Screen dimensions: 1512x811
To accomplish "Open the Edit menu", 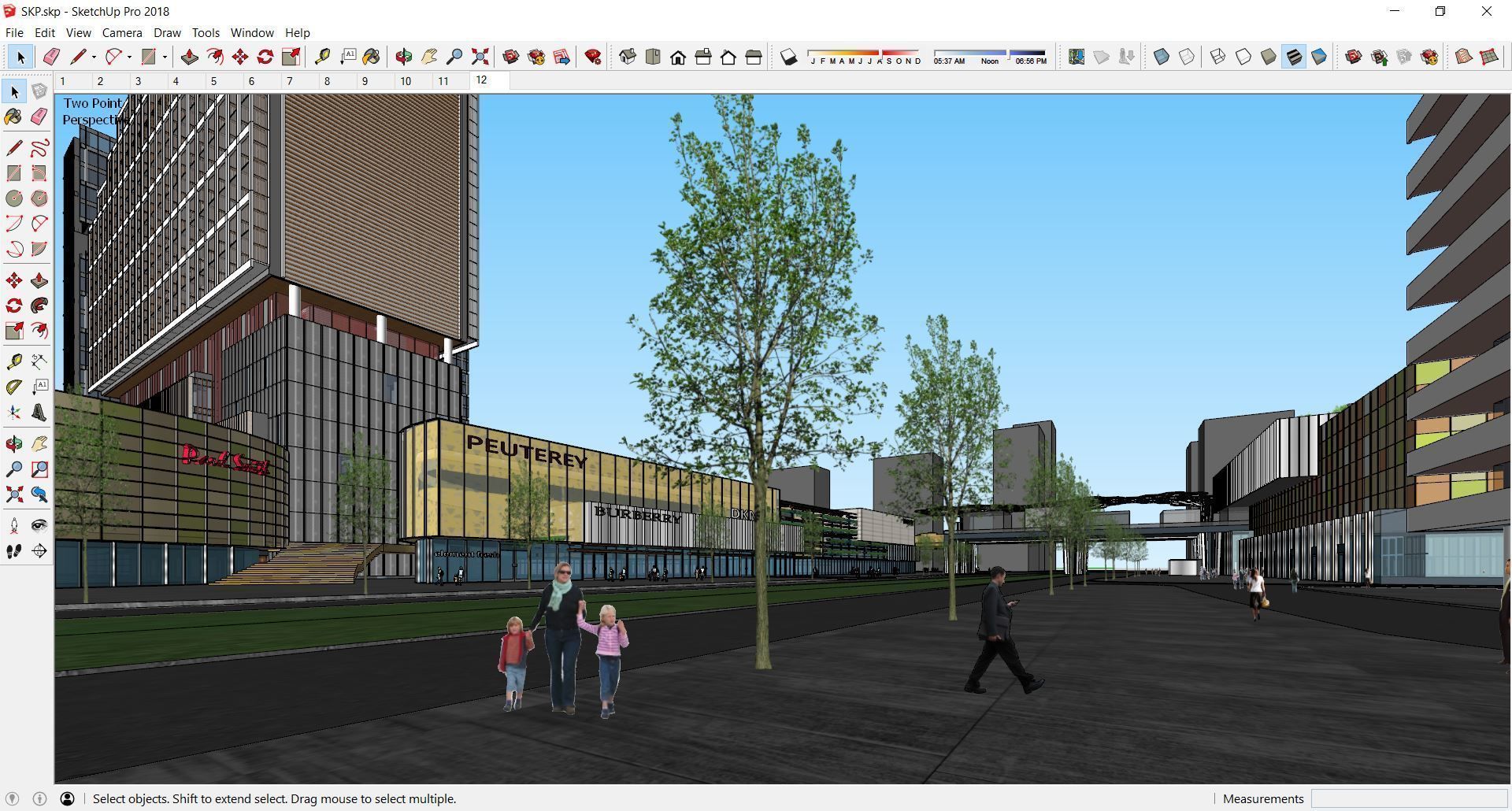I will pyautogui.click(x=45, y=33).
